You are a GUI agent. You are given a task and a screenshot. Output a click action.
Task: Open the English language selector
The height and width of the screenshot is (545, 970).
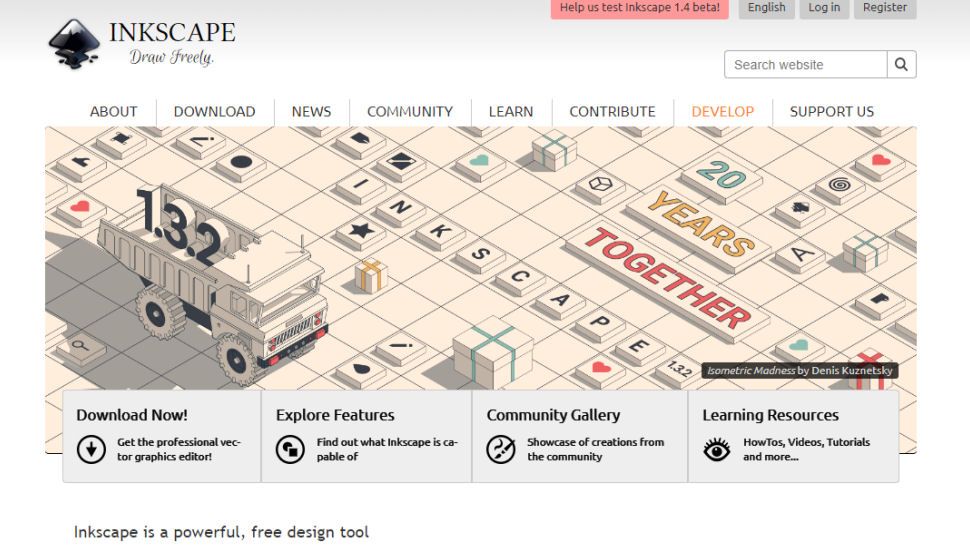tap(766, 8)
